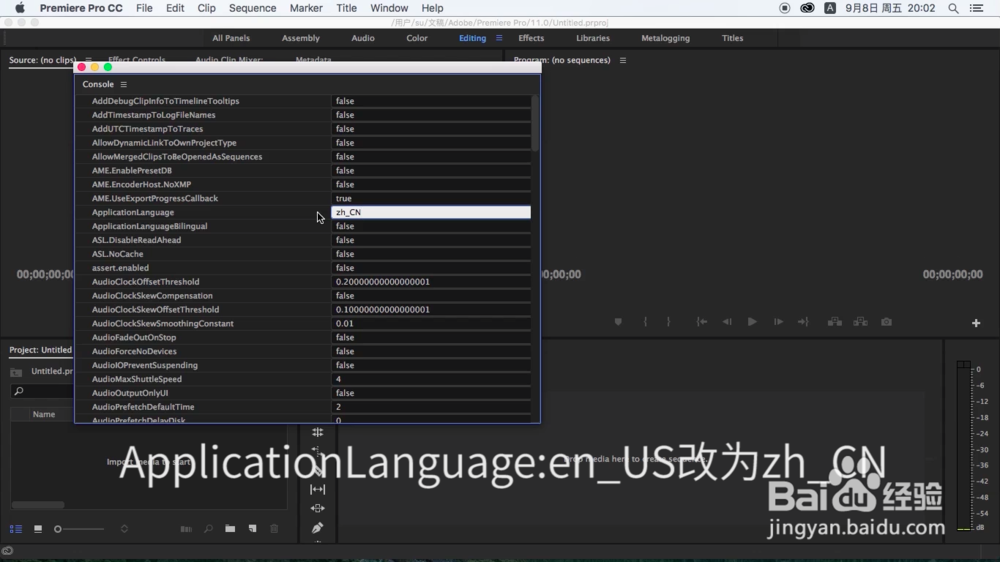
Task: Edit the ApplicationLanguage zh_CN value field
Action: tap(430, 212)
